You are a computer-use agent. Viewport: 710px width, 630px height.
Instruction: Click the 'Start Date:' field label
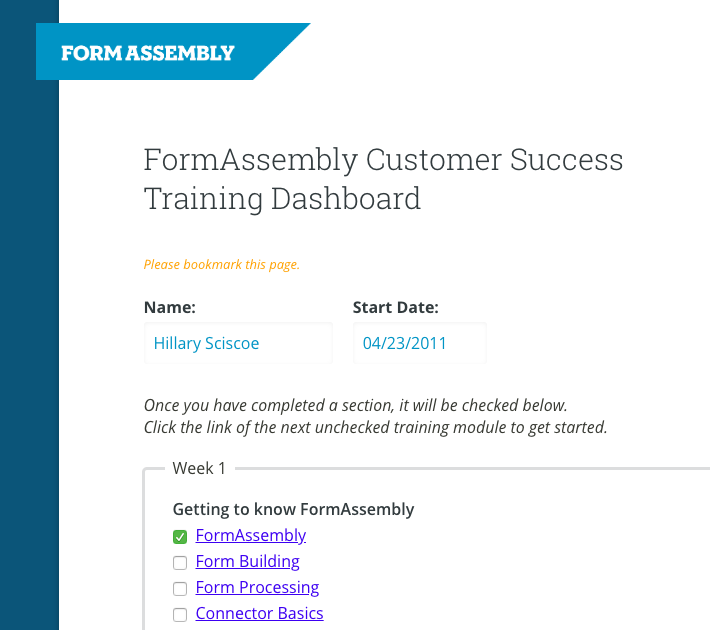coord(396,308)
